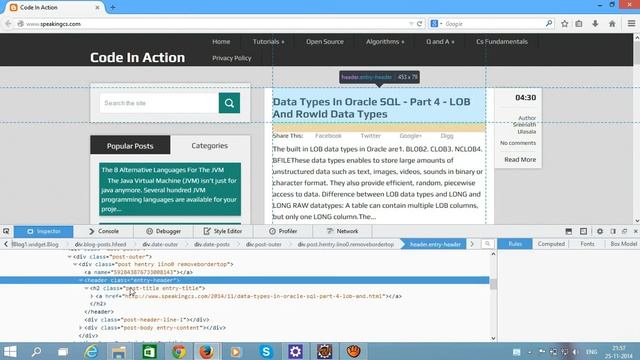The image size is (640, 360).
Task: Select the Box Model sidebar tab
Action: pyautogui.click(x=624, y=244)
